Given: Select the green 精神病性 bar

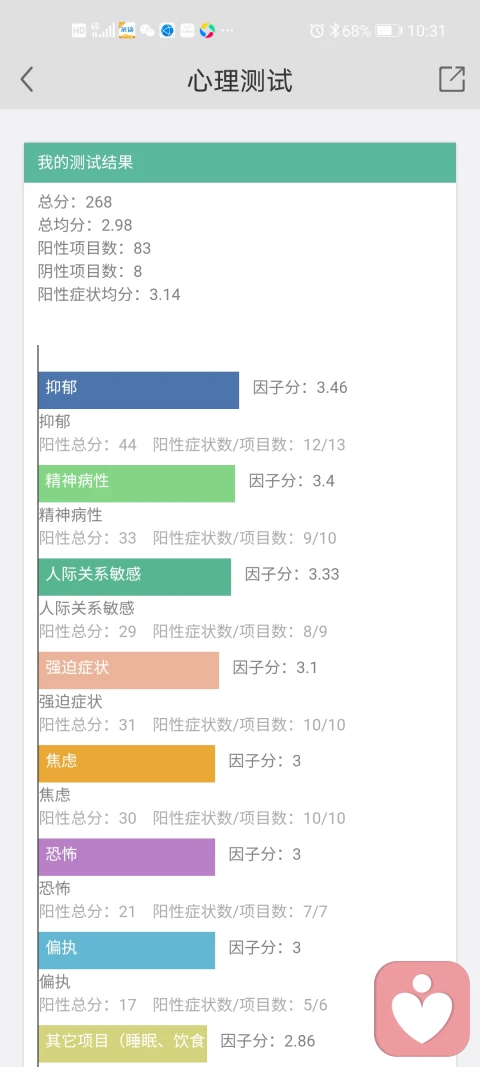Looking at the screenshot, I should pyautogui.click(x=137, y=483).
